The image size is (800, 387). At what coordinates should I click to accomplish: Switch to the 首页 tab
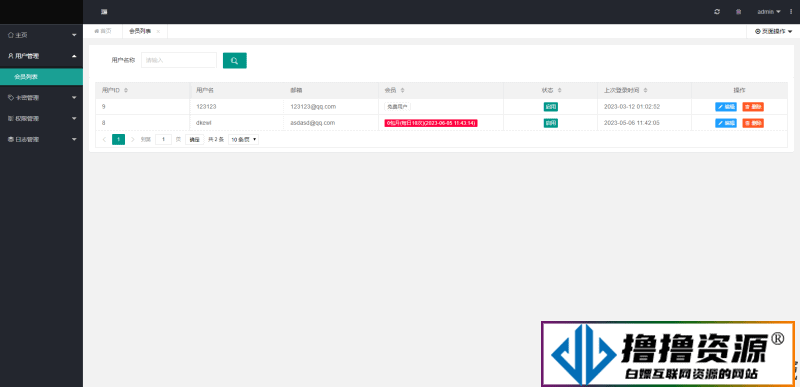tap(103, 31)
